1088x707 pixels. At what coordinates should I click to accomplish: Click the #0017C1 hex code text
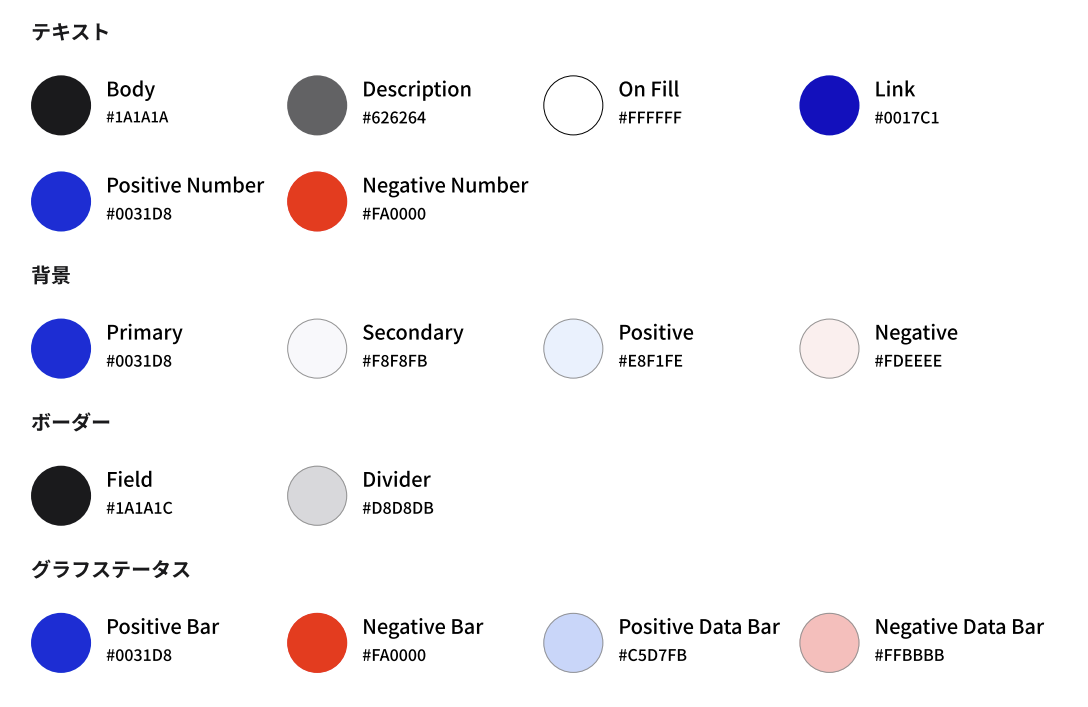click(906, 118)
